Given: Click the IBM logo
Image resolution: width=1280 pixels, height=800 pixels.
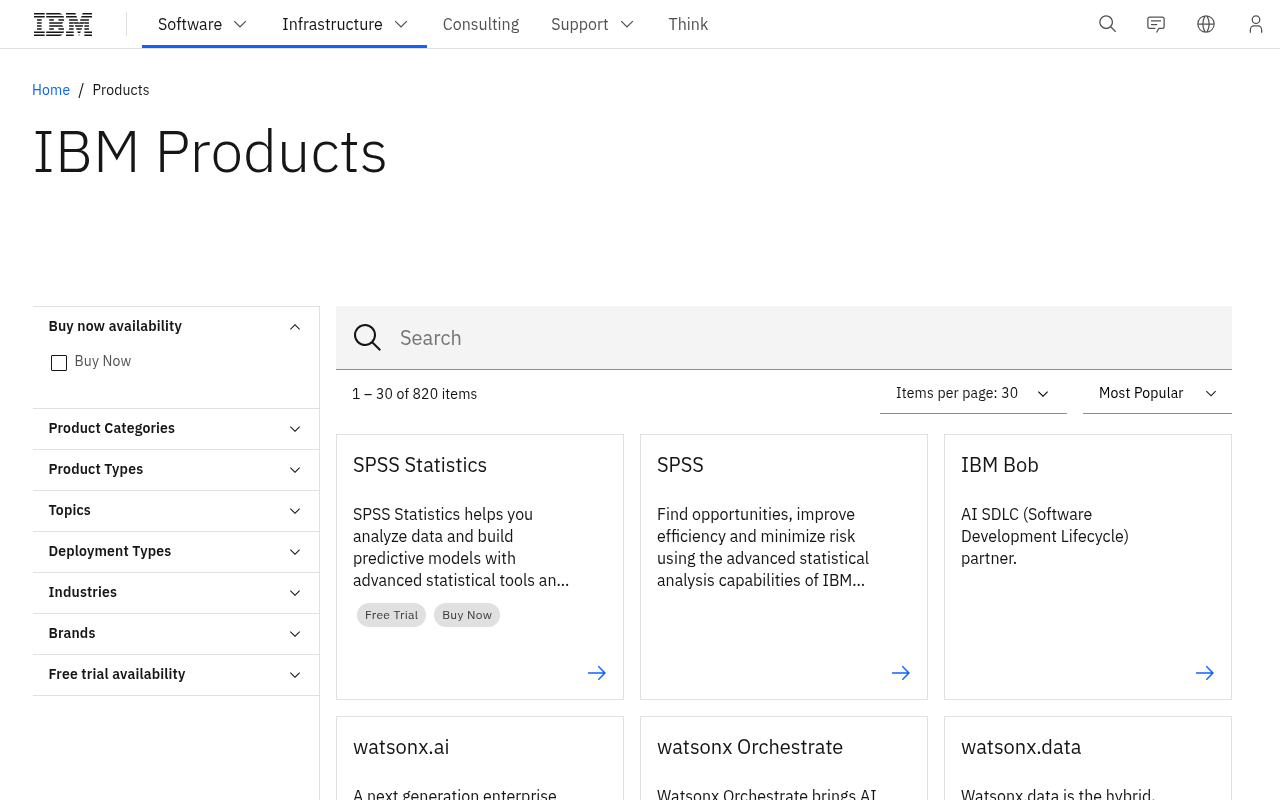Looking at the screenshot, I should [63, 24].
